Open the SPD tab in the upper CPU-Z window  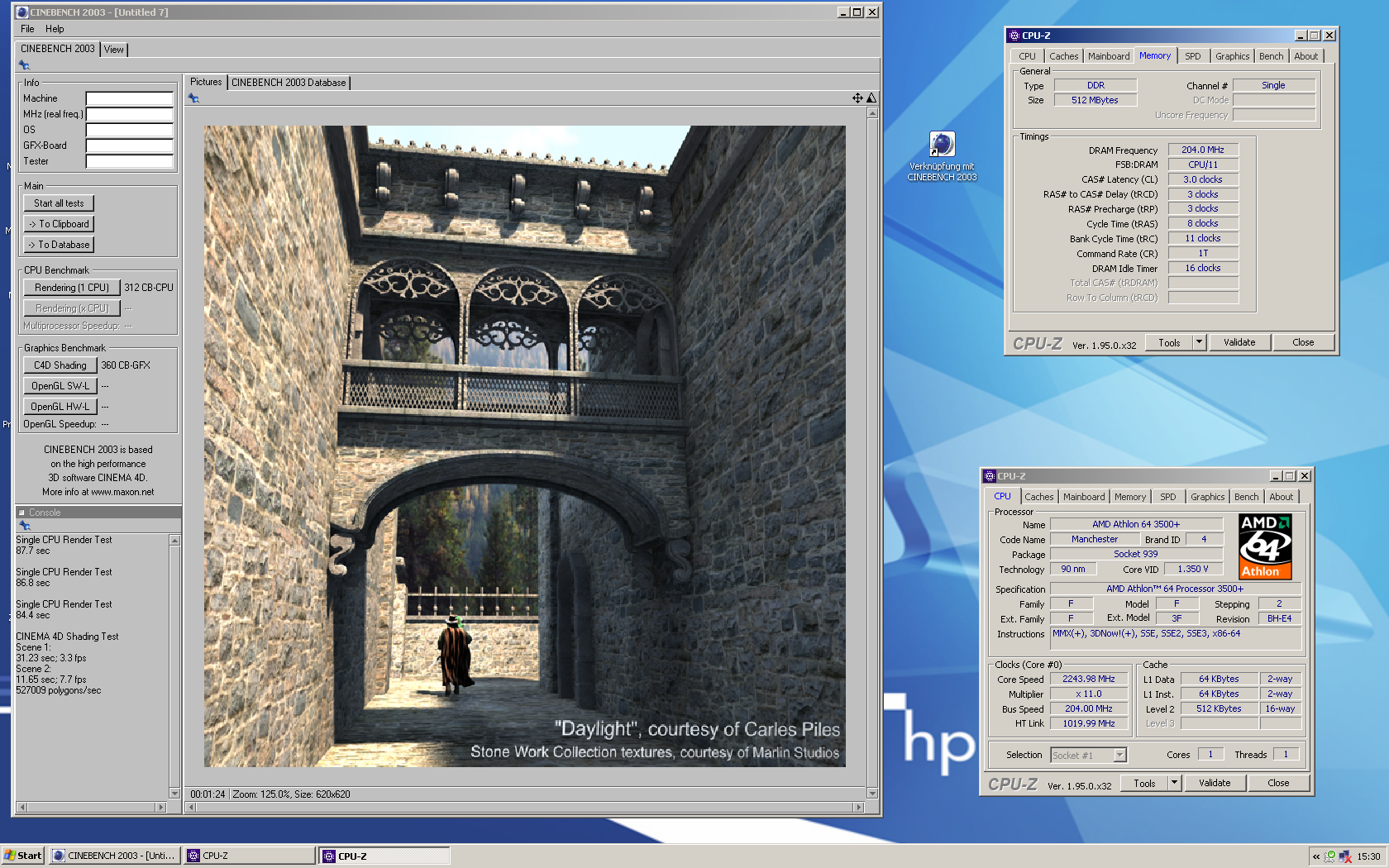click(x=1192, y=56)
